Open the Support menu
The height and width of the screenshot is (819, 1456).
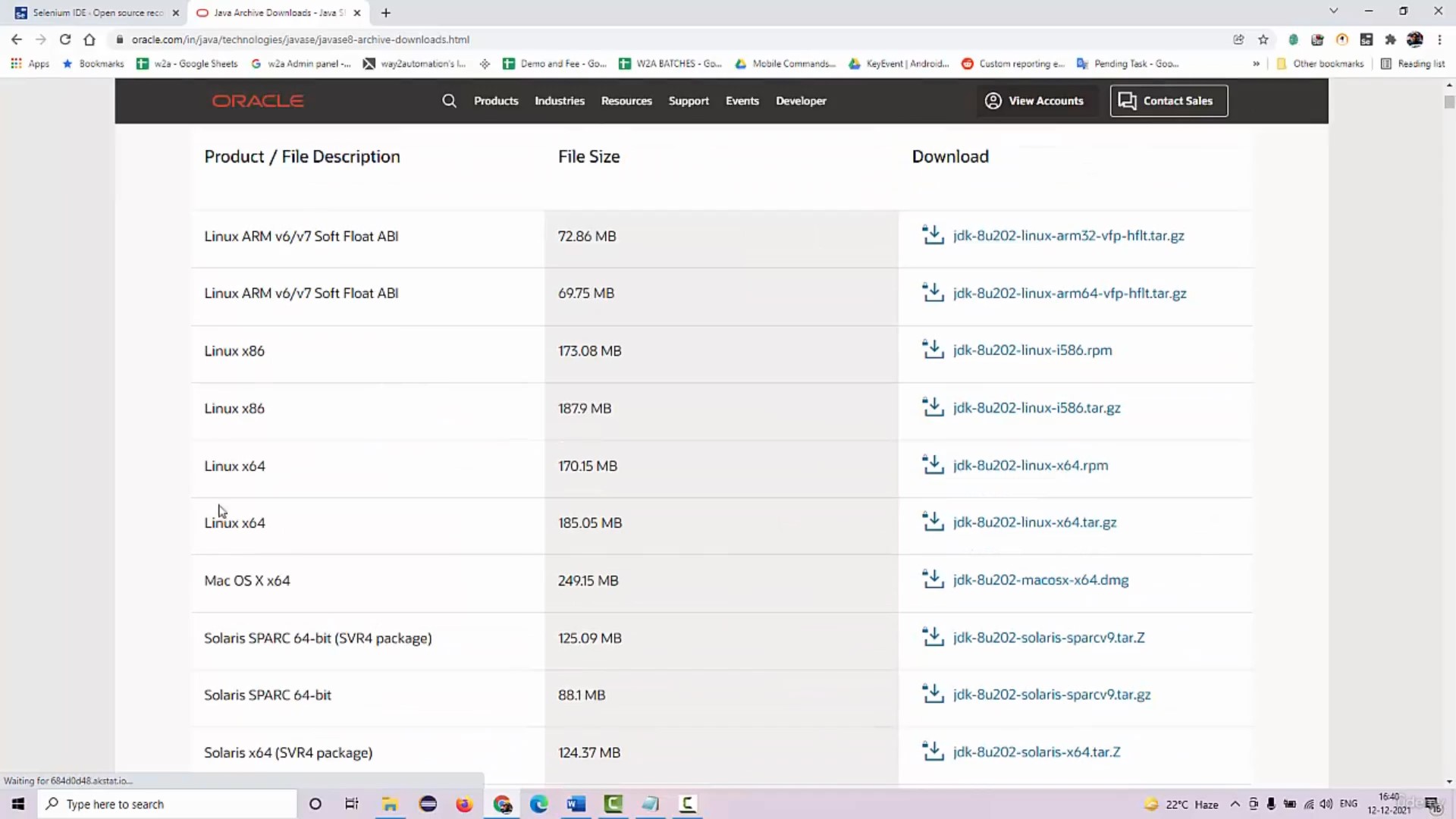tap(689, 101)
